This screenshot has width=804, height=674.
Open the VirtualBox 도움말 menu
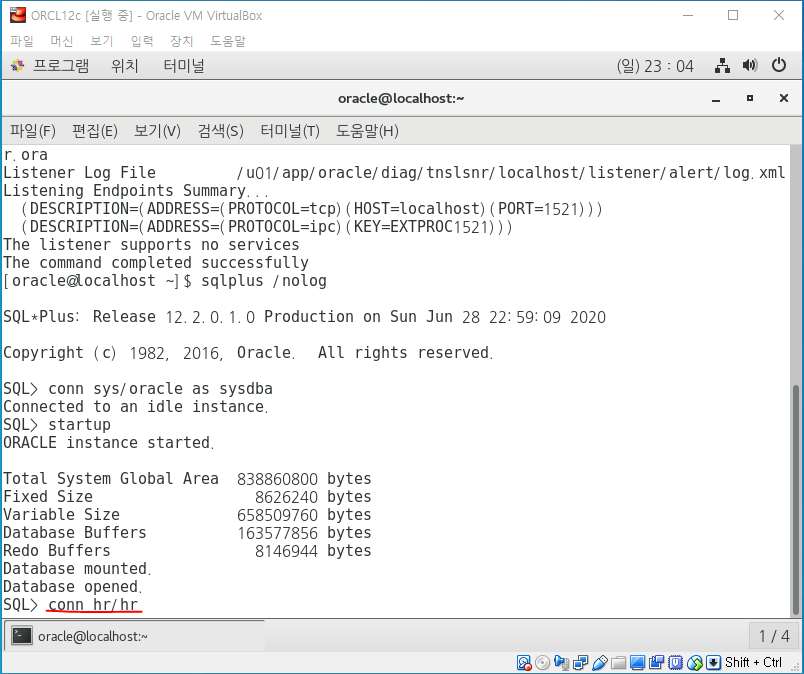coord(228,41)
